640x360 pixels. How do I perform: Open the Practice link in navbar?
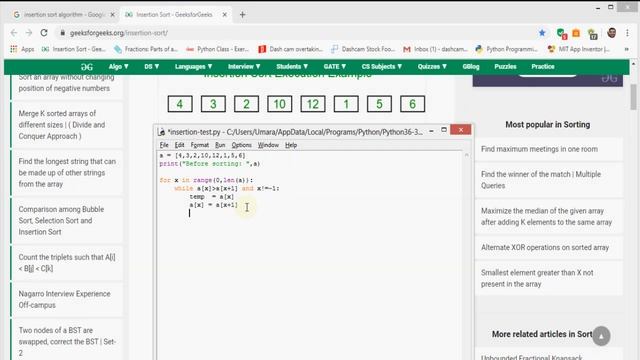coord(542,67)
